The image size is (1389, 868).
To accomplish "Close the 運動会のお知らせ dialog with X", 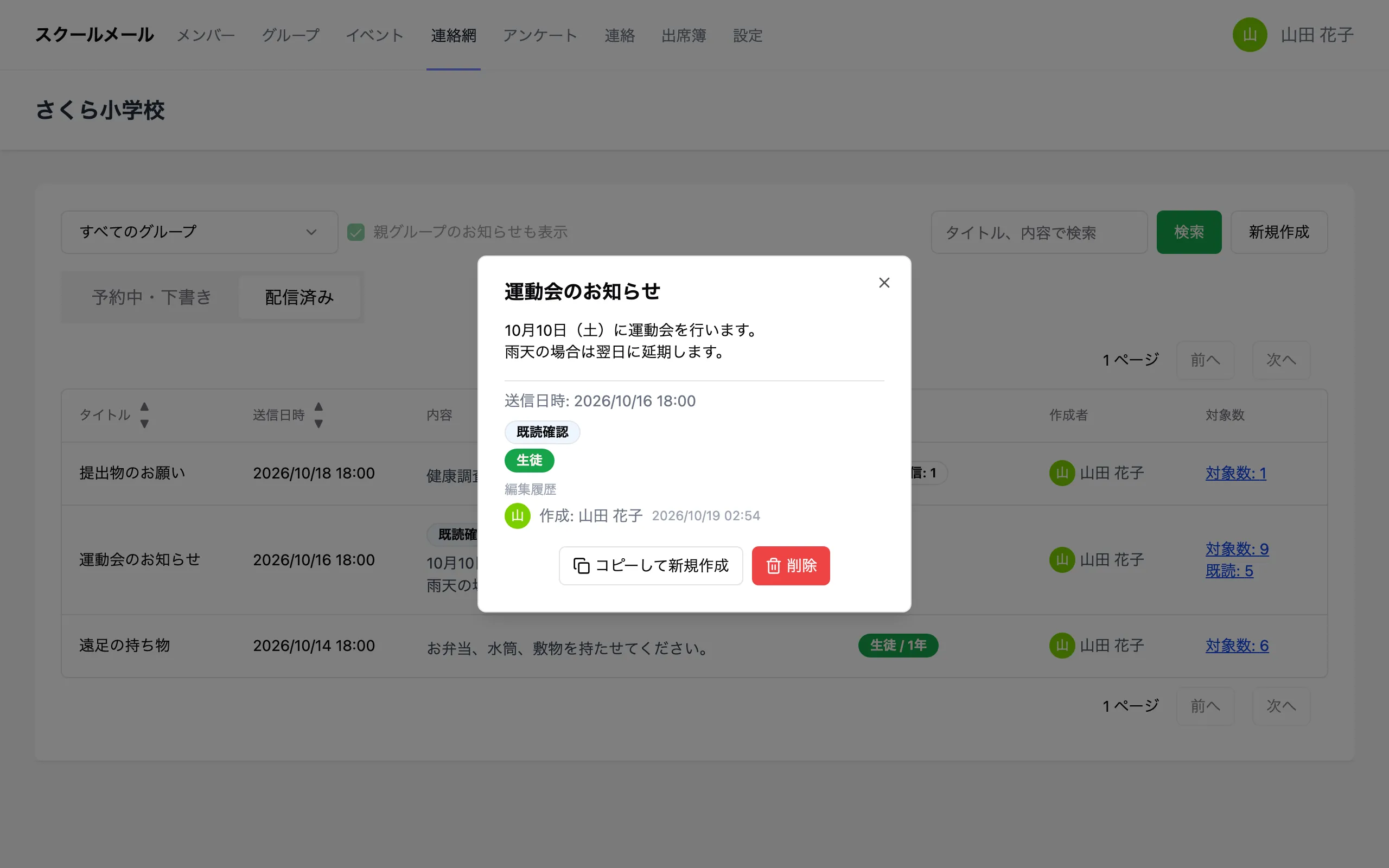I will click(884, 283).
